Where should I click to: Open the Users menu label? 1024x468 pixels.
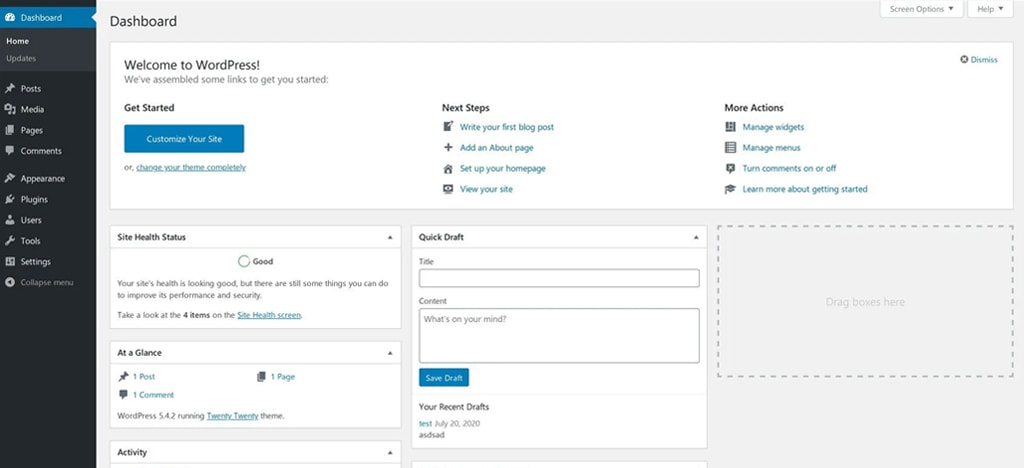(x=31, y=220)
